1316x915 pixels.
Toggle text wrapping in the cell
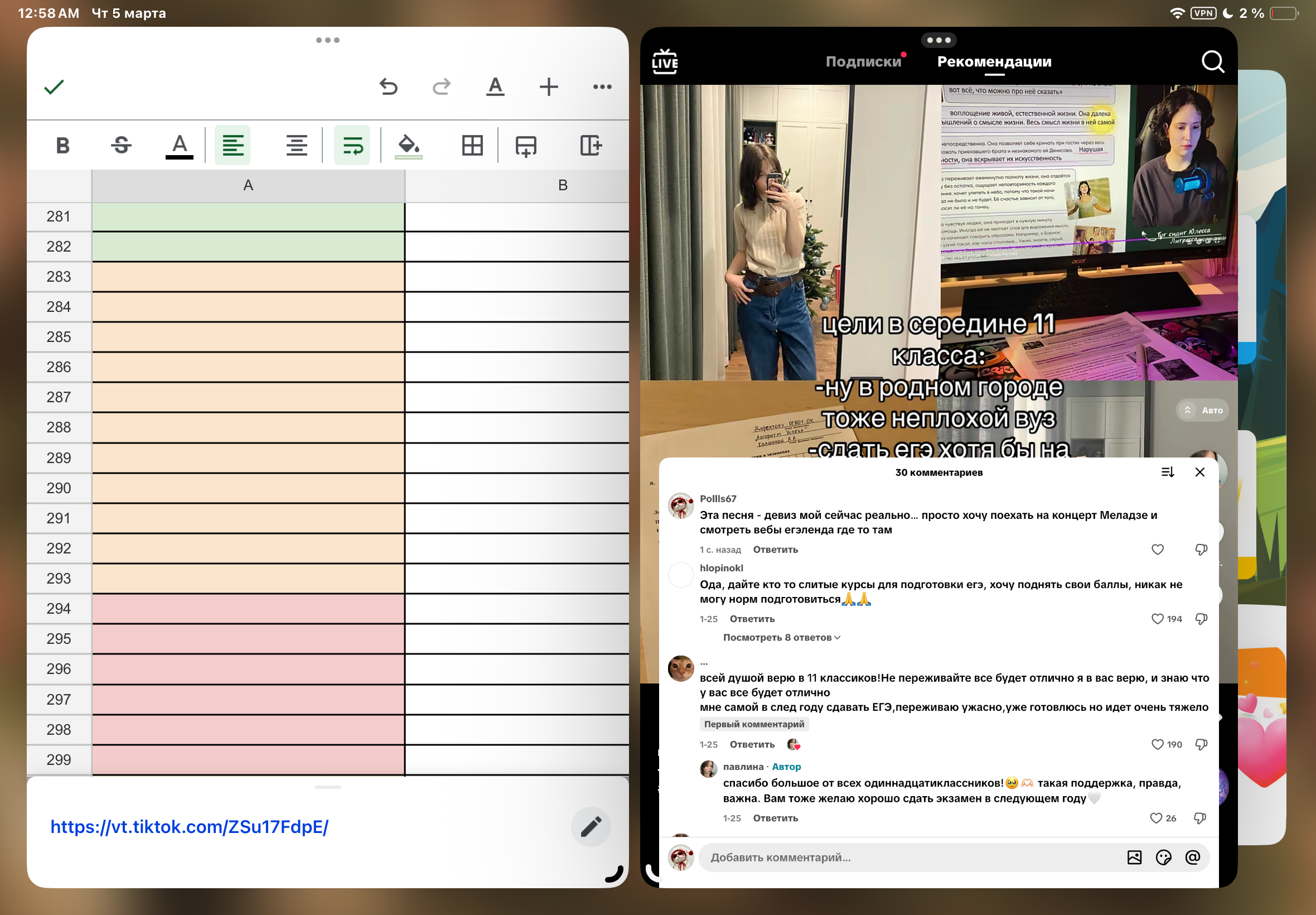tap(352, 146)
